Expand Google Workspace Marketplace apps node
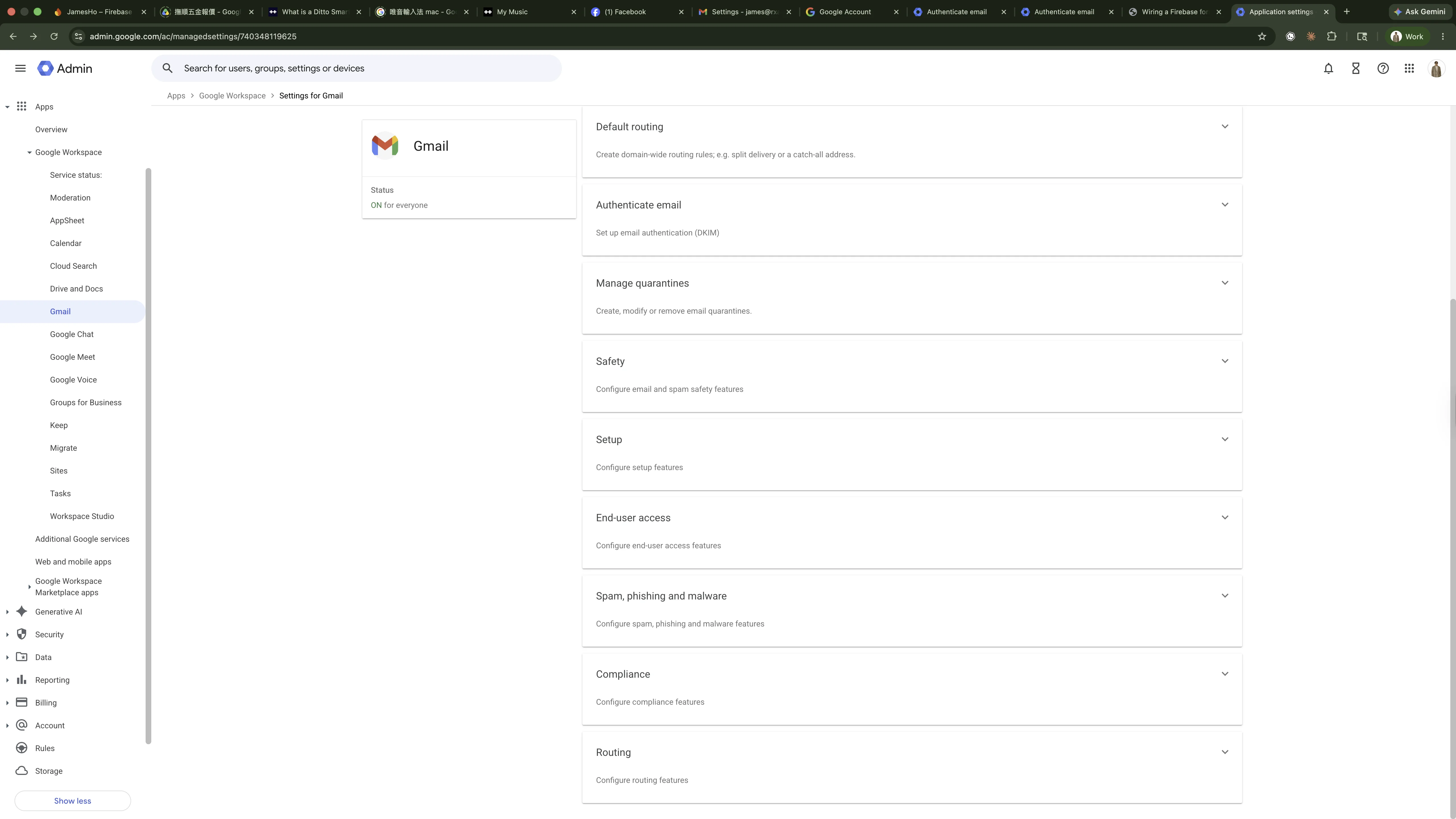This screenshot has height=819, width=1456. [29, 587]
